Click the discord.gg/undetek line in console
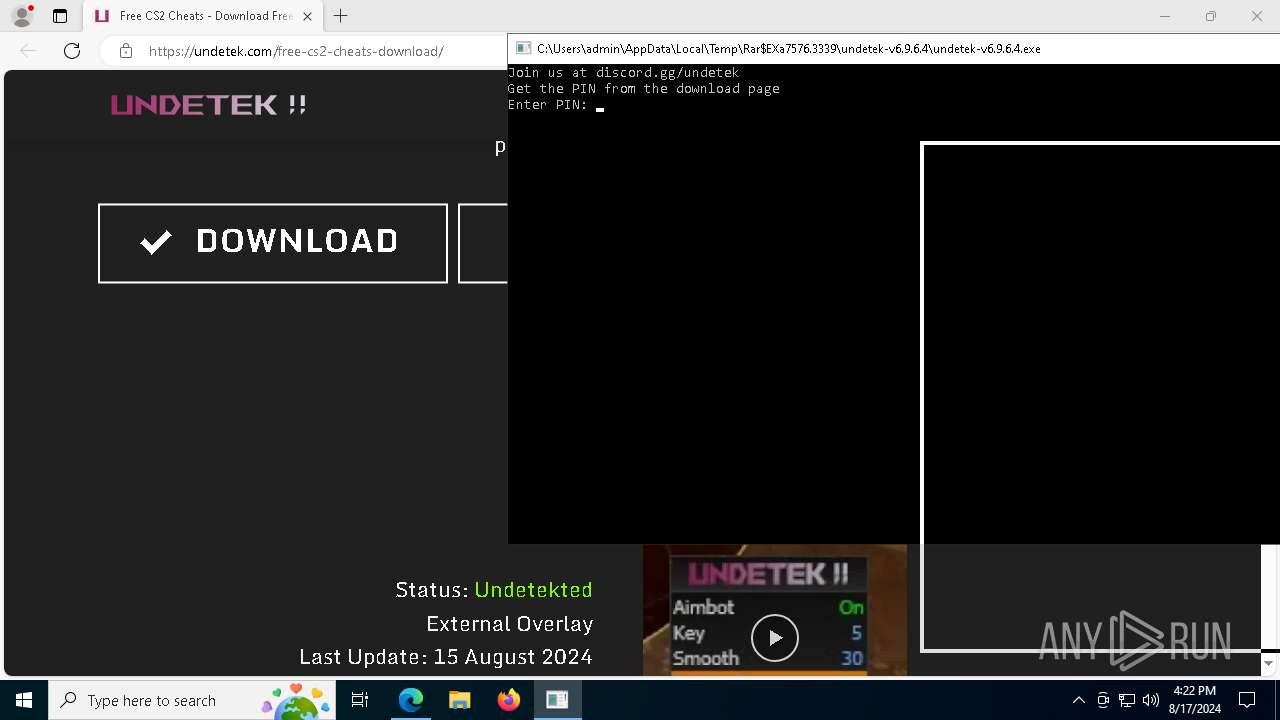Image resolution: width=1280 pixels, height=720 pixels. point(623,73)
